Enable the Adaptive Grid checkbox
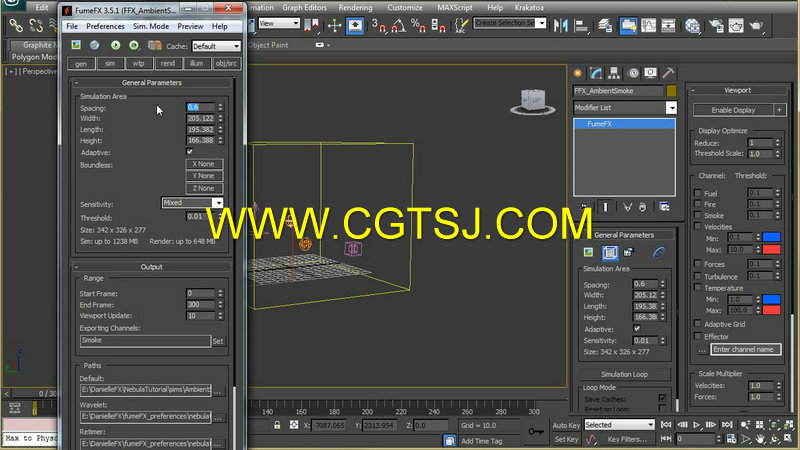Screen dimensions: 800x450 [697, 323]
